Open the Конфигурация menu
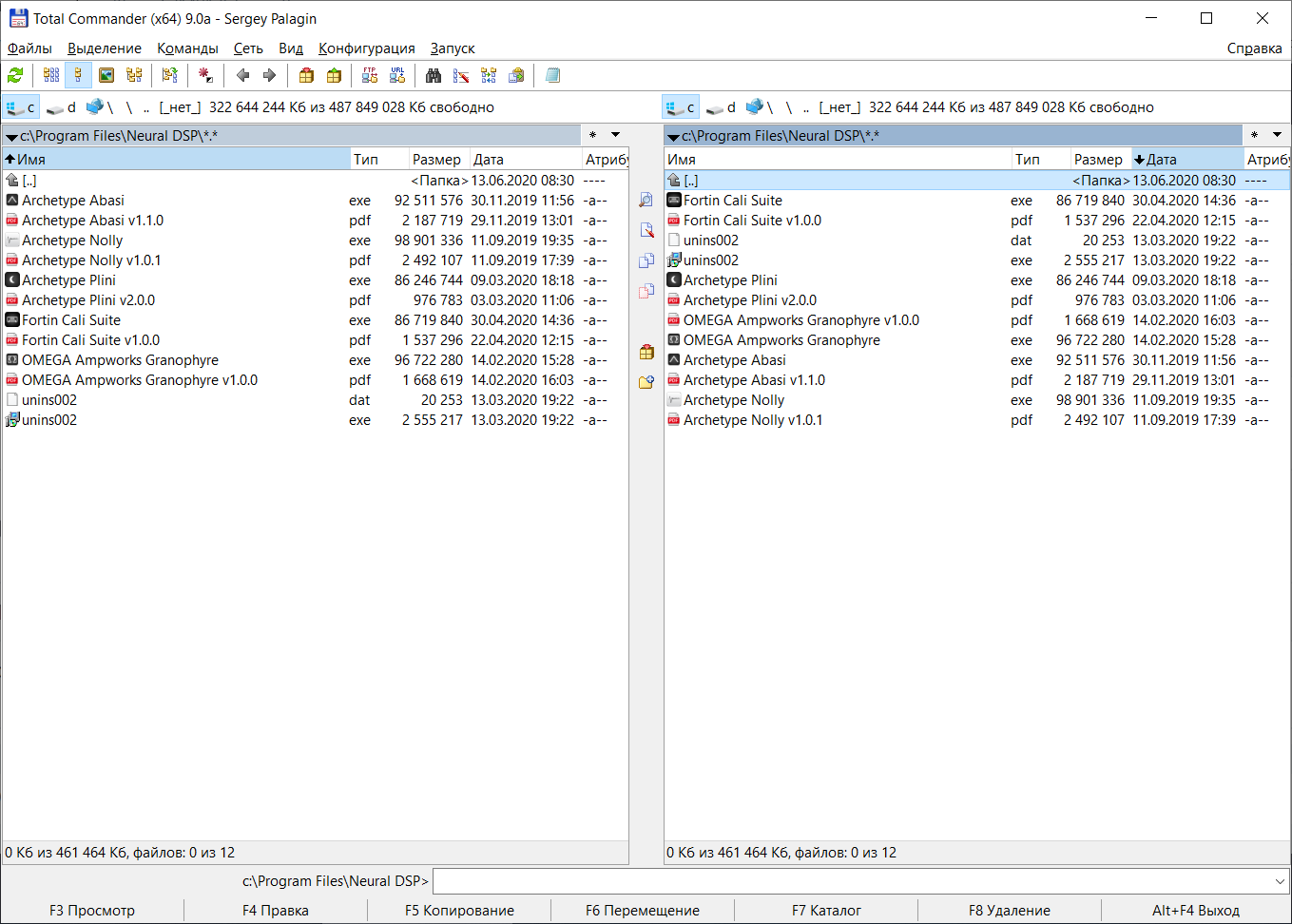This screenshot has height=924, width=1292. tap(367, 48)
